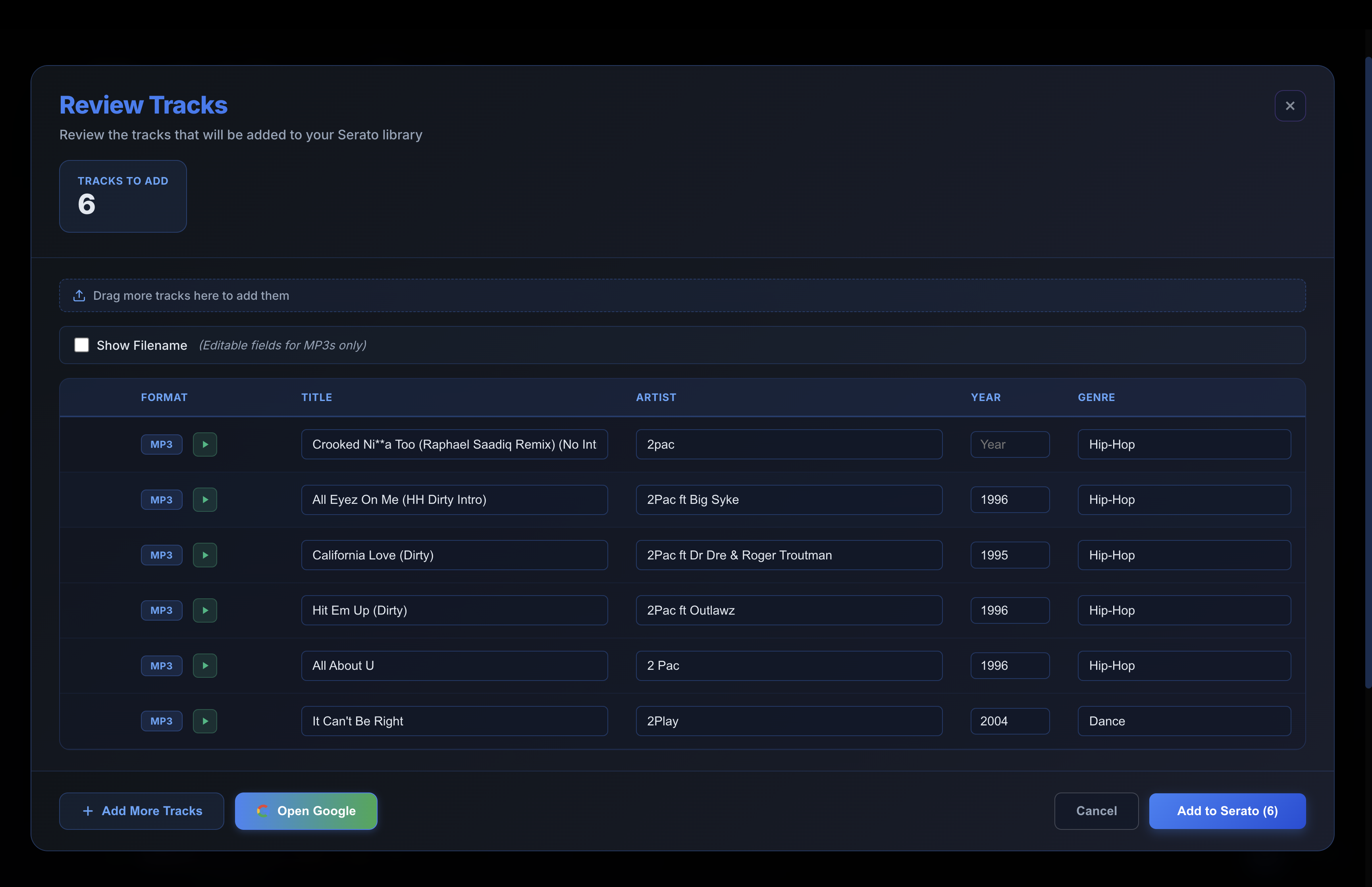Edit the artist field showing 2Play
The width and height of the screenshot is (1372, 887).
click(x=789, y=721)
